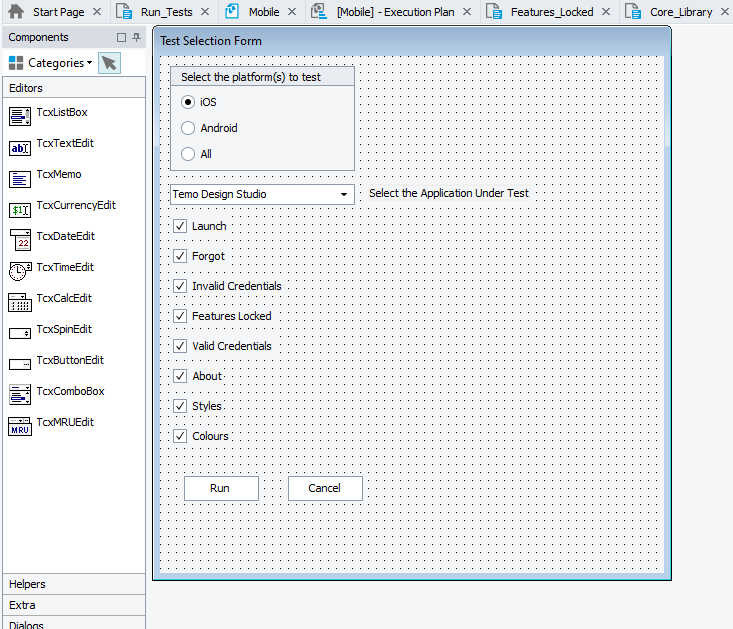
Task: Expand the Helpers component section
Action: (x=28, y=584)
